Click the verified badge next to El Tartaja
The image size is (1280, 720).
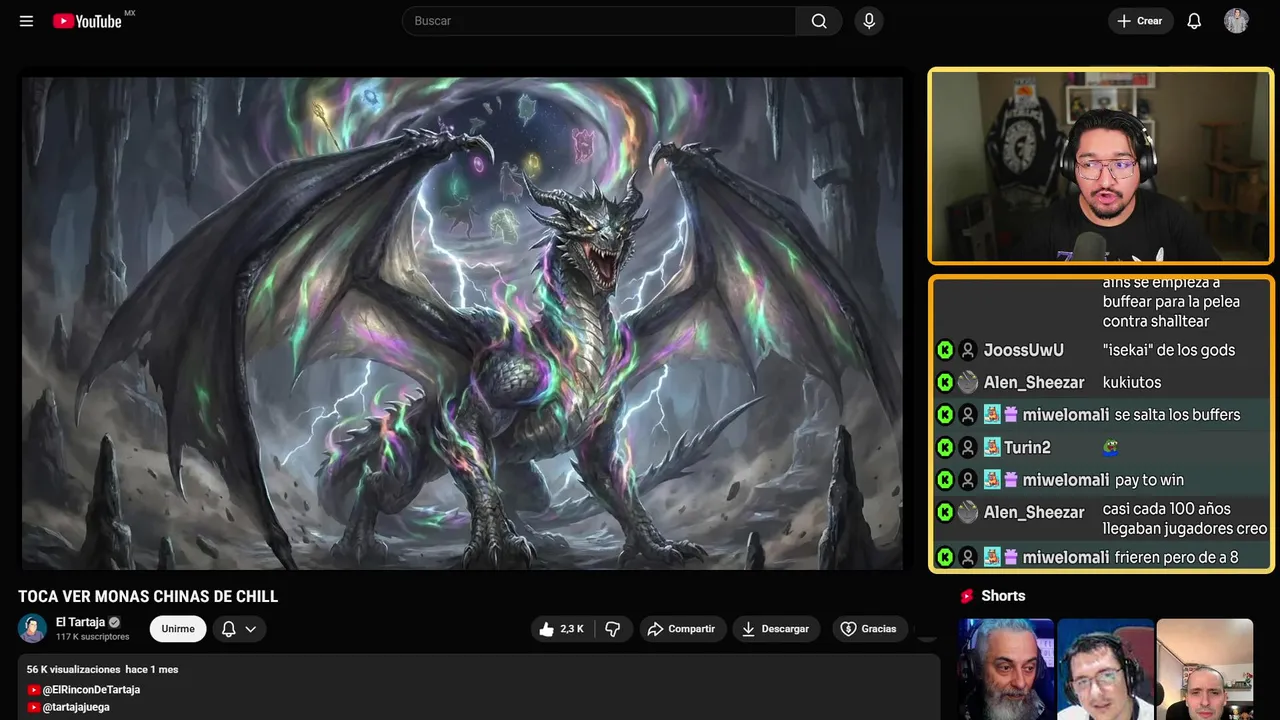pos(114,622)
